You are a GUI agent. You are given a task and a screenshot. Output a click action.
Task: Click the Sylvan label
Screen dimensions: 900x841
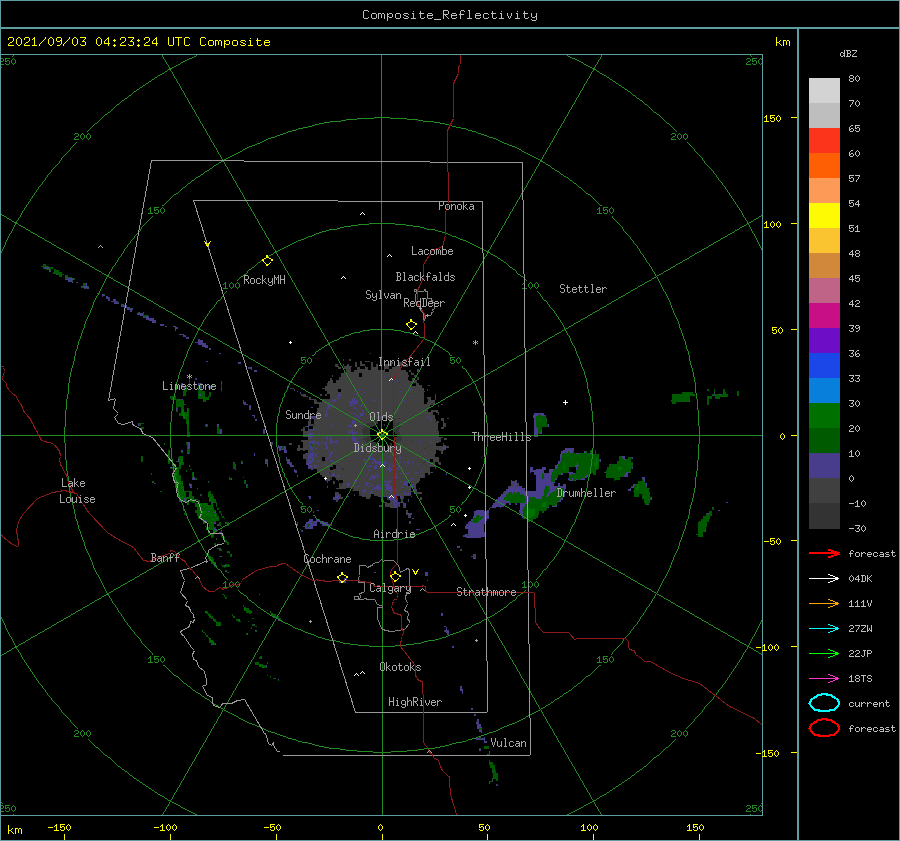coord(383,295)
